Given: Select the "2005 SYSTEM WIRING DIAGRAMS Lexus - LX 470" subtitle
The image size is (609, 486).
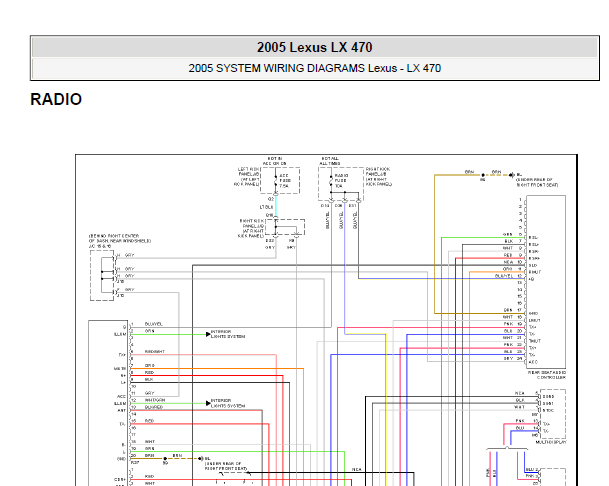Looking at the screenshot, I should click(x=315, y=68).
